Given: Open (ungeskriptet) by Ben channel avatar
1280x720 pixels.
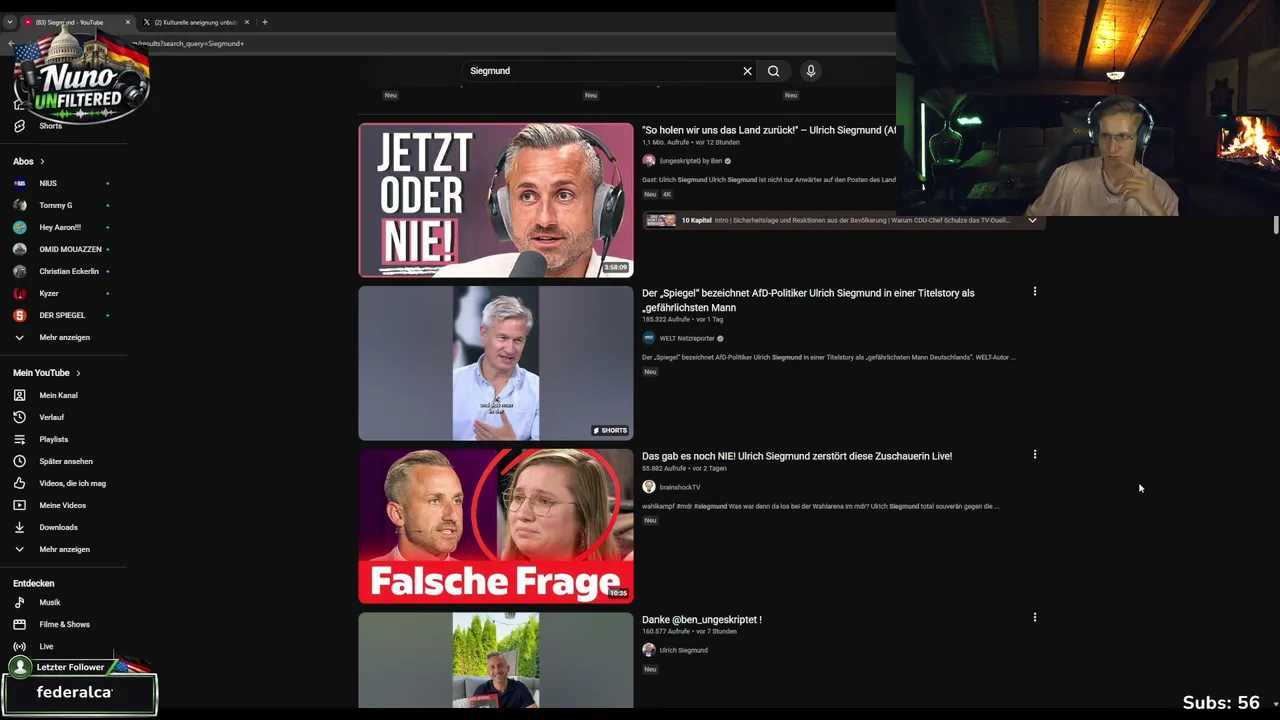Looking at the screenshot, I should [x=649, y=160].
